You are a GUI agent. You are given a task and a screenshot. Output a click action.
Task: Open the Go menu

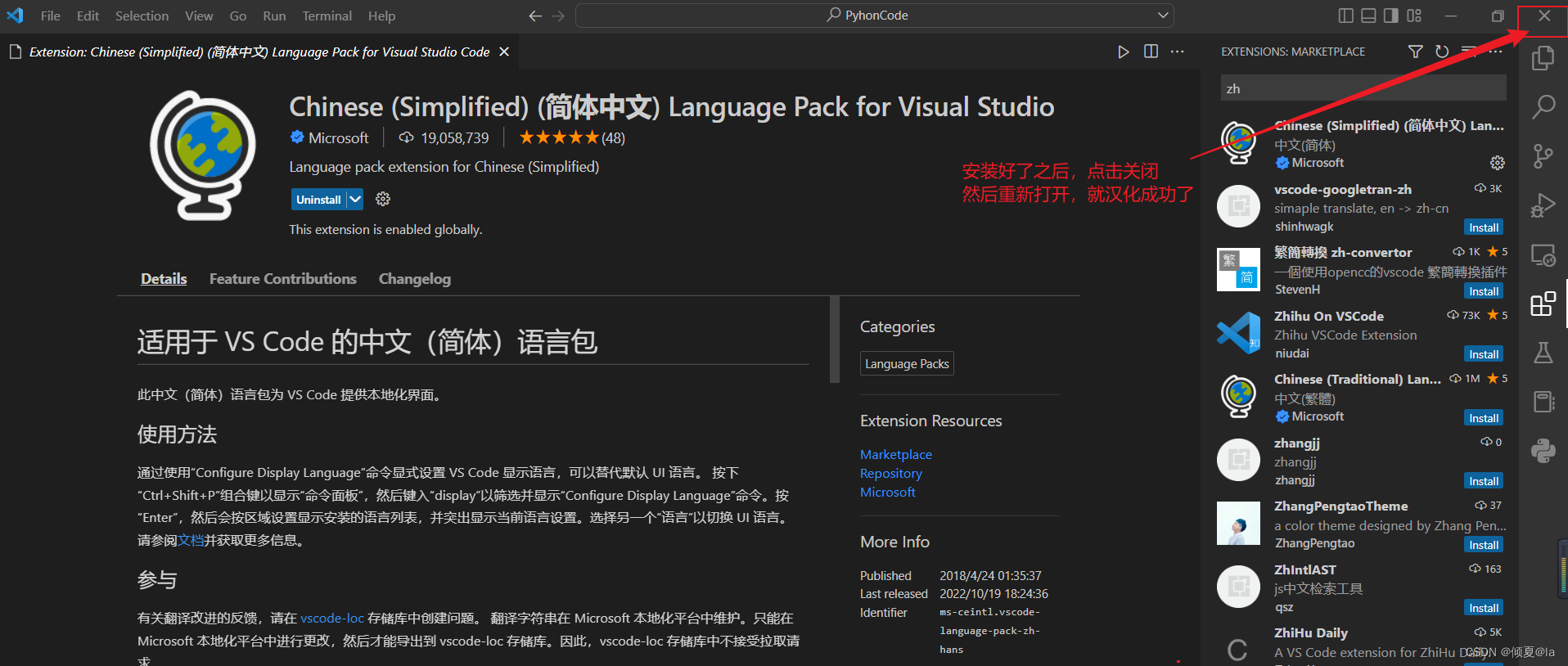(x=238, y=16)
